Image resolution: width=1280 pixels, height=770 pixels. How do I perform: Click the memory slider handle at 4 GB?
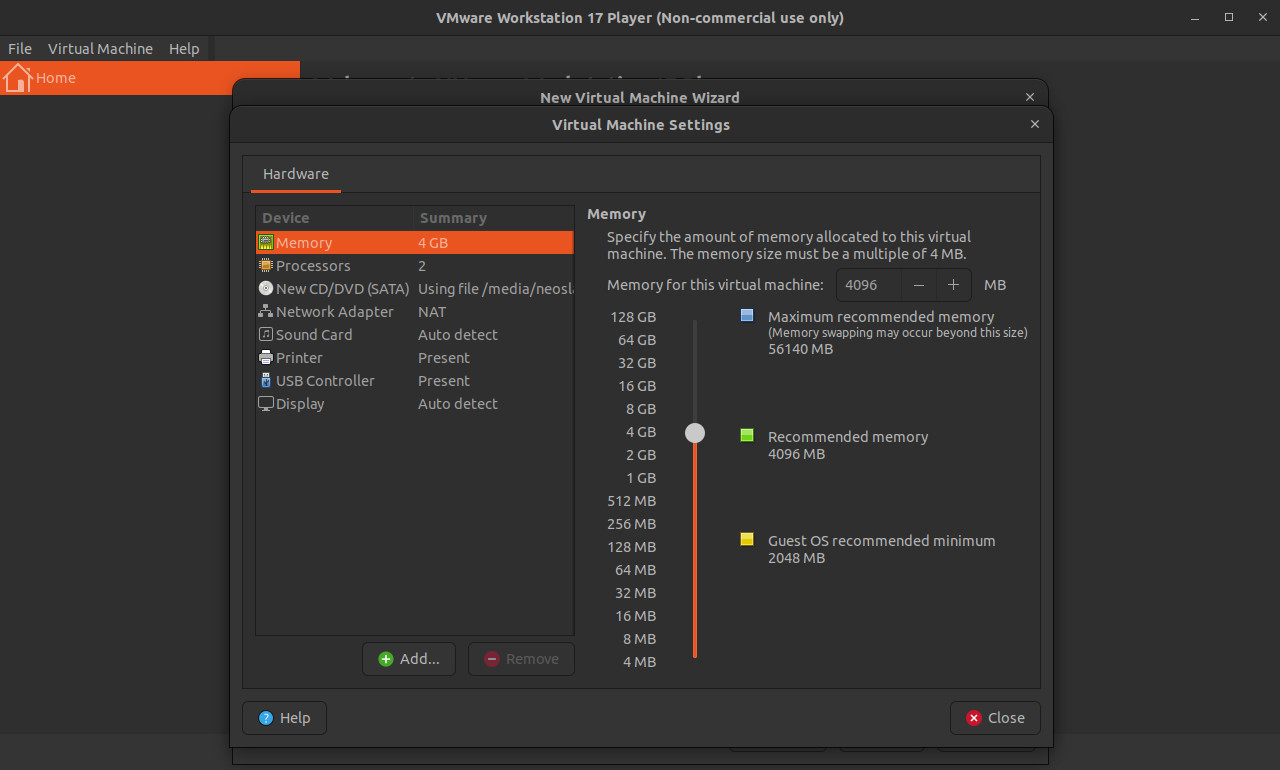point(695,433)
